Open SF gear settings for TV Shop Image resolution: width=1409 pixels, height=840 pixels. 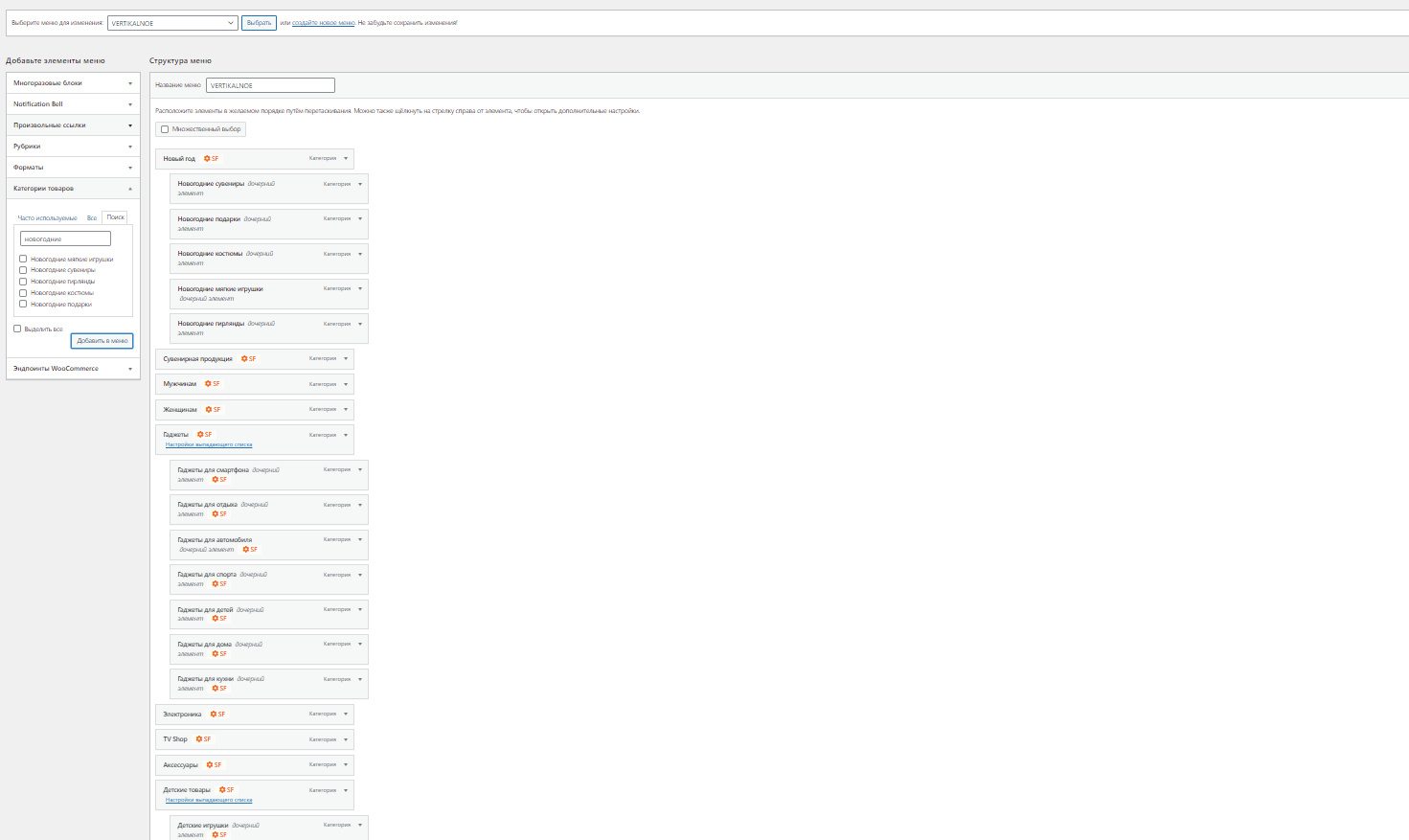(203, 739)
